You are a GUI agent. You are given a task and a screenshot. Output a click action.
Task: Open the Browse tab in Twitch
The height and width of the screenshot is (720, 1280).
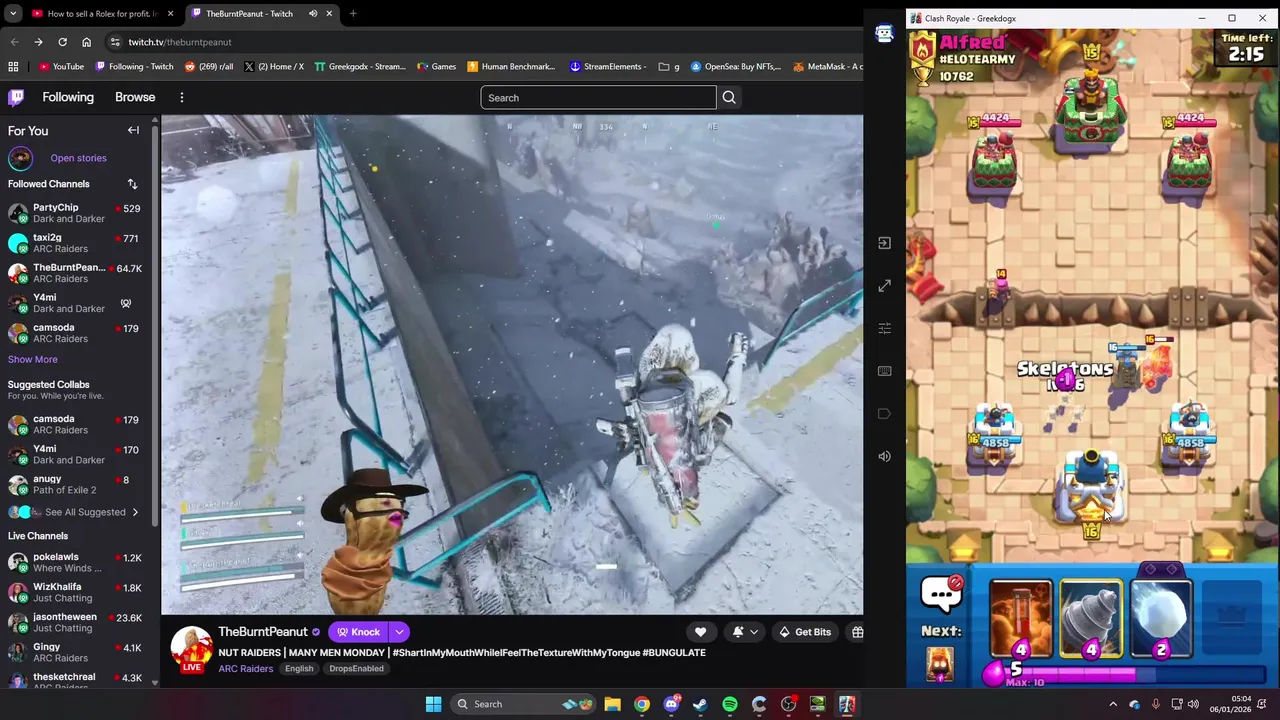coord(135,97)
